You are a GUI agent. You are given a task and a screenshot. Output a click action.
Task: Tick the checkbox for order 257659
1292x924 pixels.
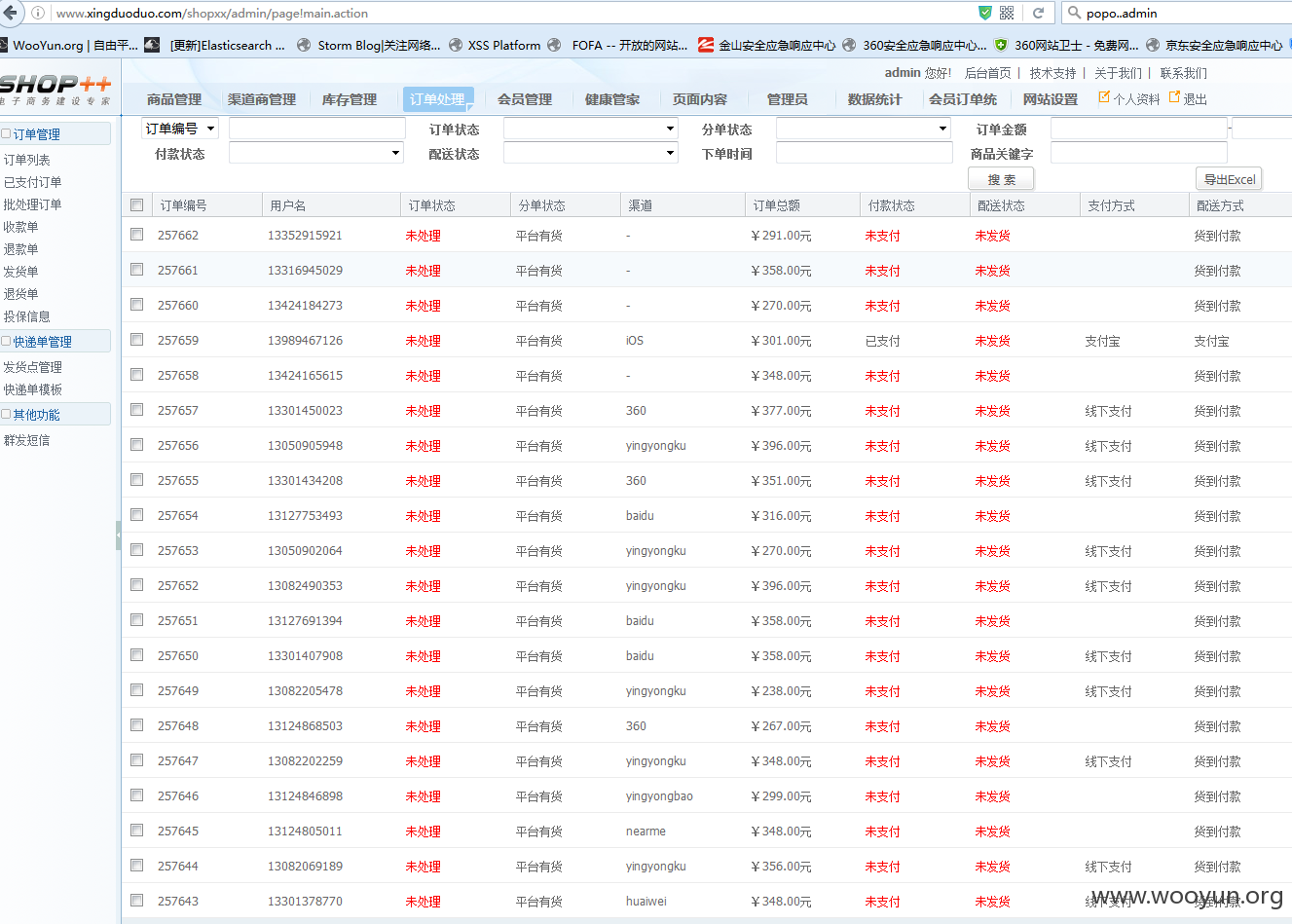pos(137,340)
